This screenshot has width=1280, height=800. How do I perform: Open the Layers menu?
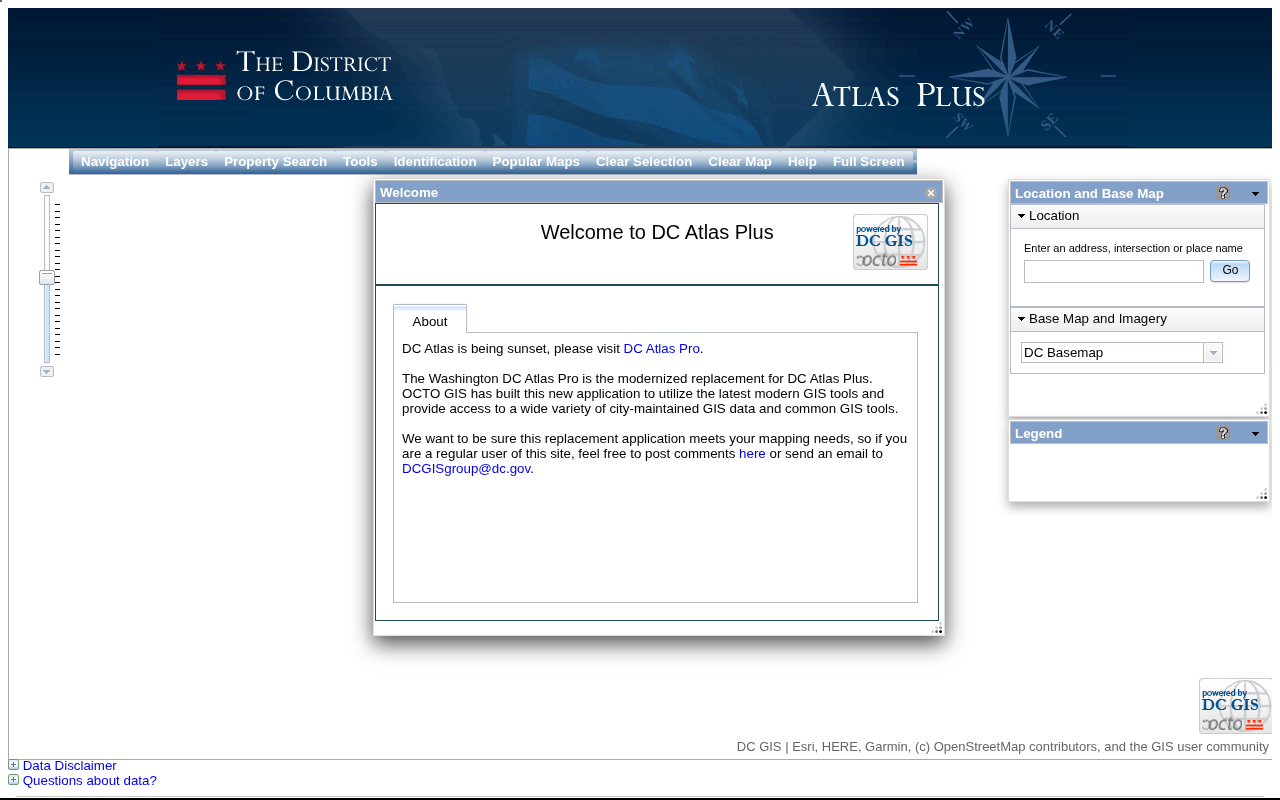186,162
